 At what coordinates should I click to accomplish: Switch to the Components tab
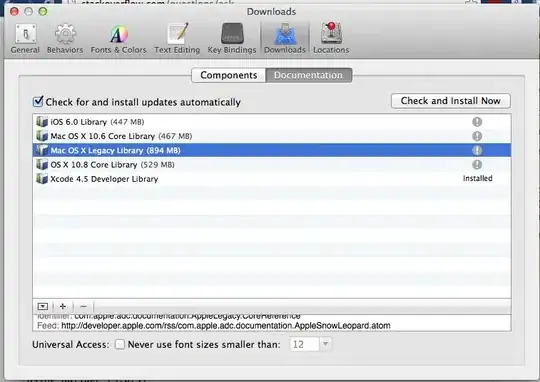tap(229, 75)
